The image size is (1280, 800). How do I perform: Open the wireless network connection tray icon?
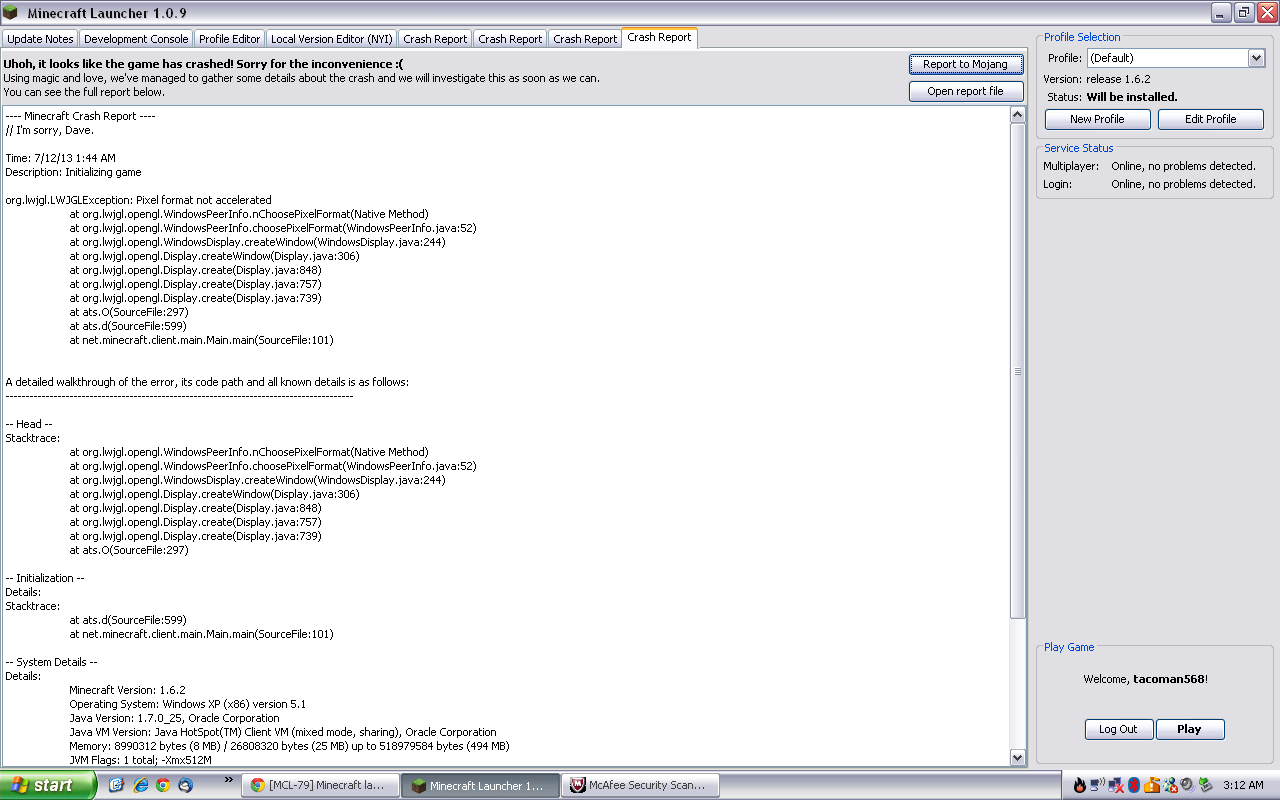[1096, 785]
